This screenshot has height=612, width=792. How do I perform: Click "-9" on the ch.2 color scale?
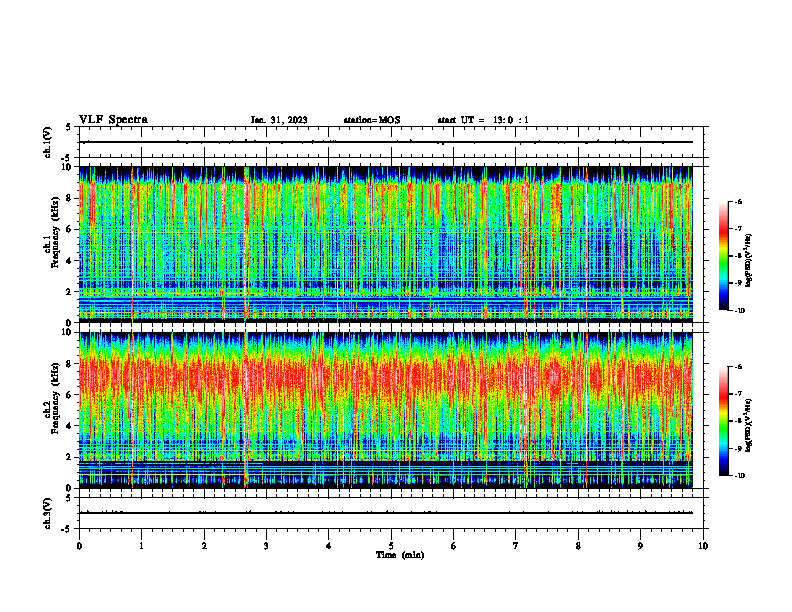(738, 448)
